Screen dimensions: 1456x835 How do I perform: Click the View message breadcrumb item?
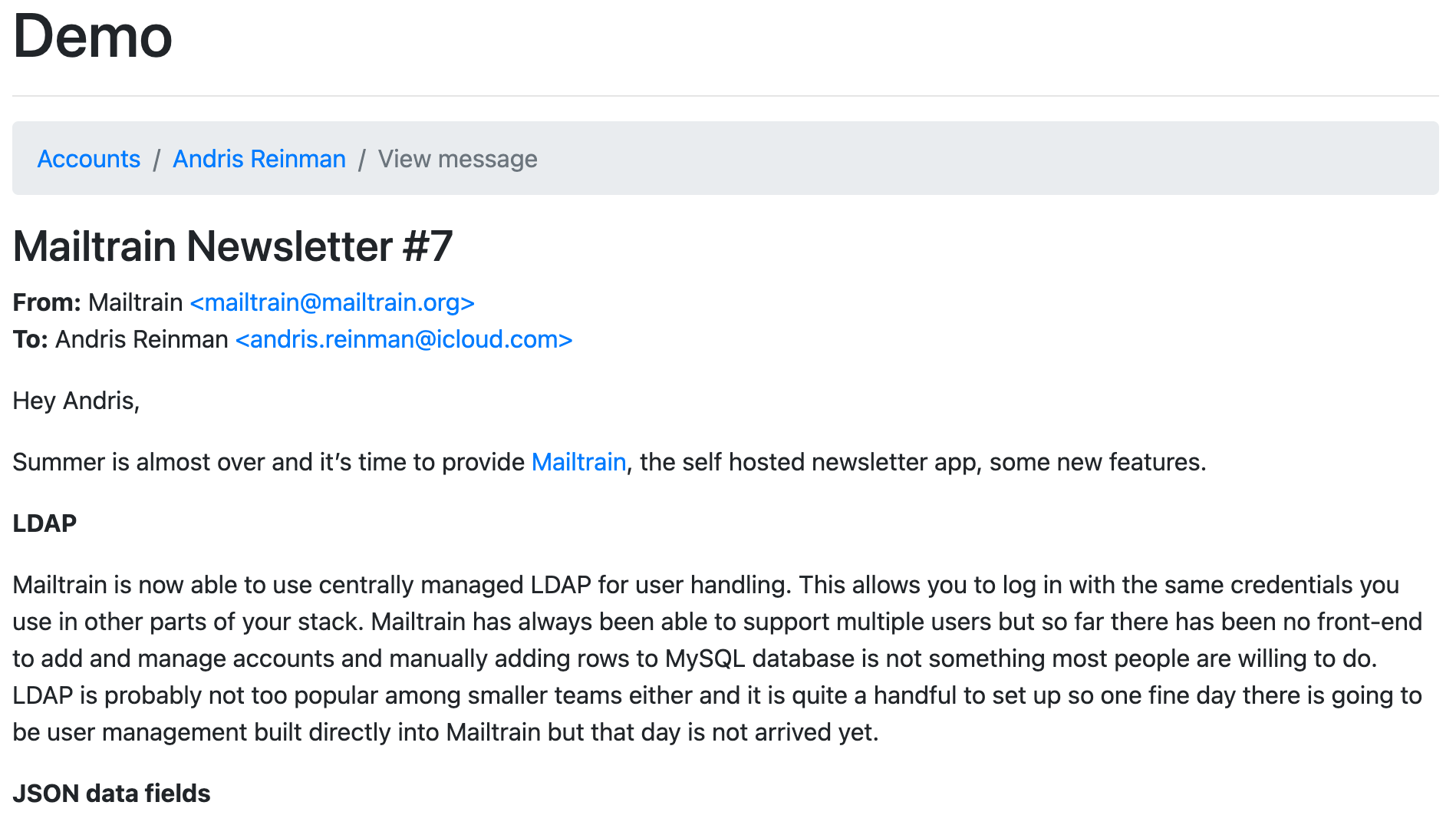point(457,159)
